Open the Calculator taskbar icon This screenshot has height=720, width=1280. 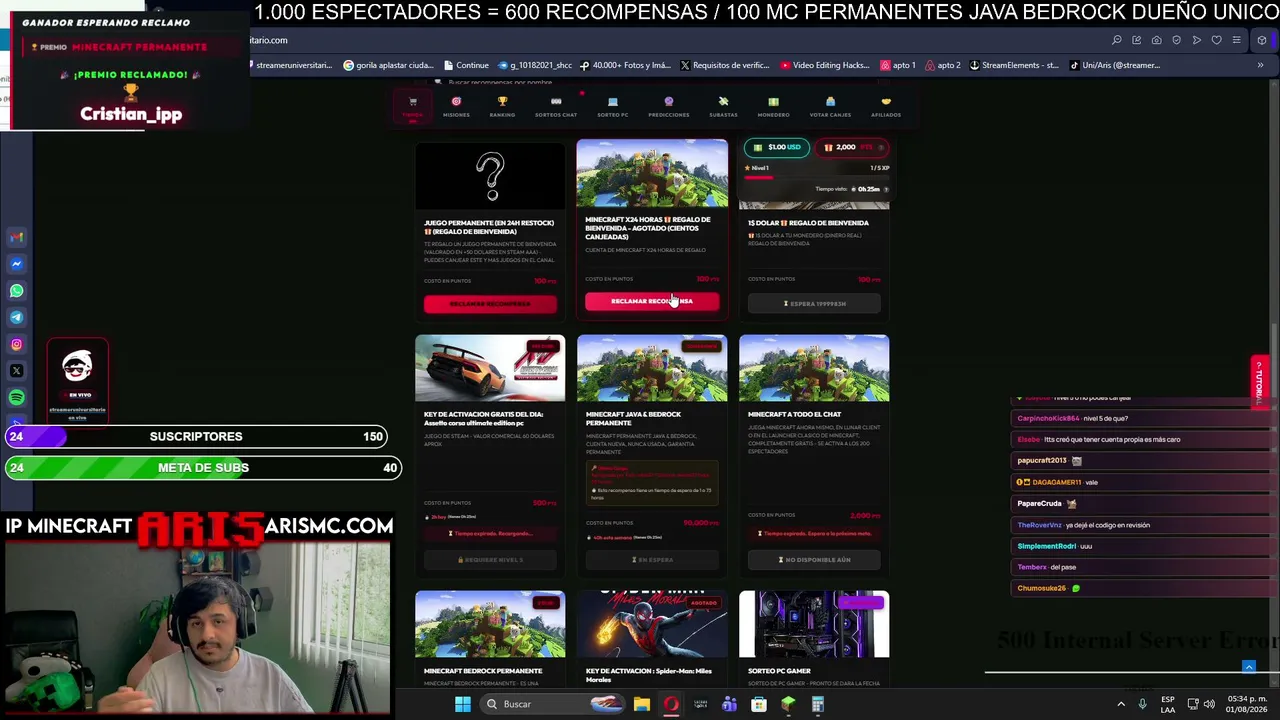pyautogui.click(x=817, y=704)
